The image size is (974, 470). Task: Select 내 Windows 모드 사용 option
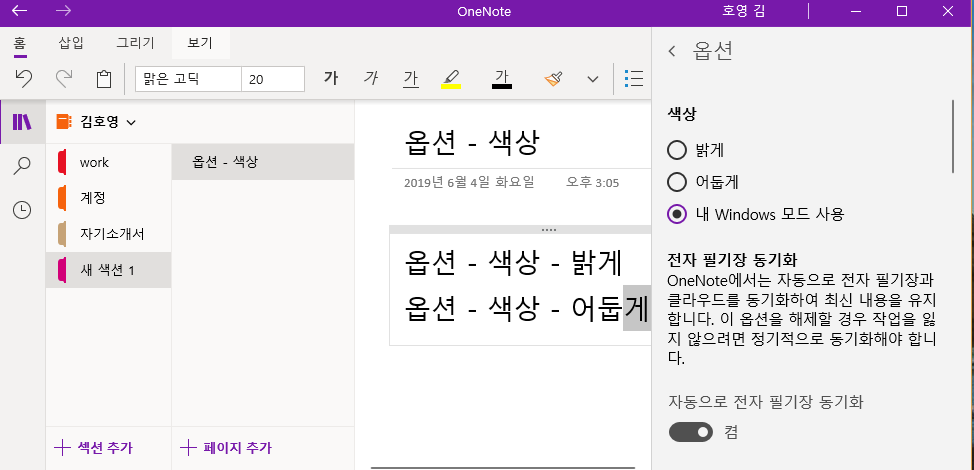676,214
